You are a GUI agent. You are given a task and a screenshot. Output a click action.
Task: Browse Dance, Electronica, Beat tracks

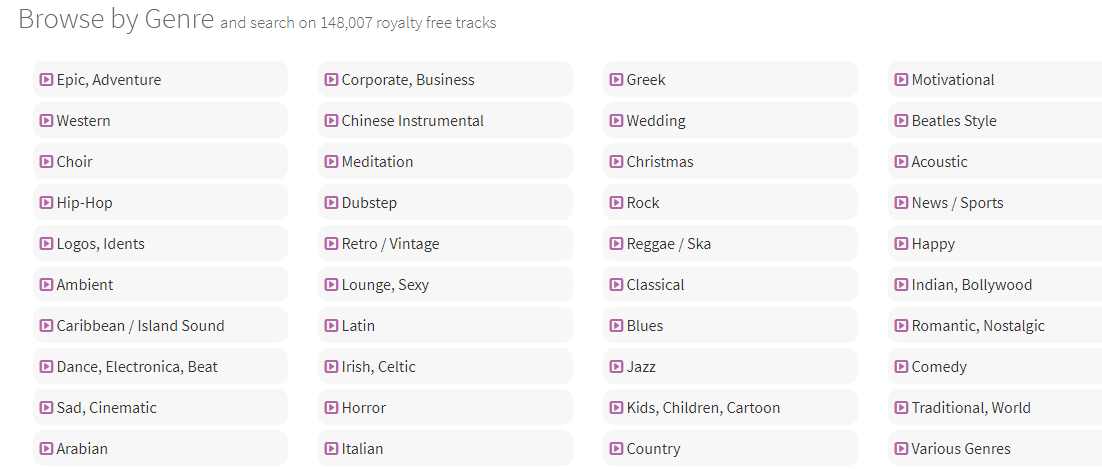click(137, 367)
